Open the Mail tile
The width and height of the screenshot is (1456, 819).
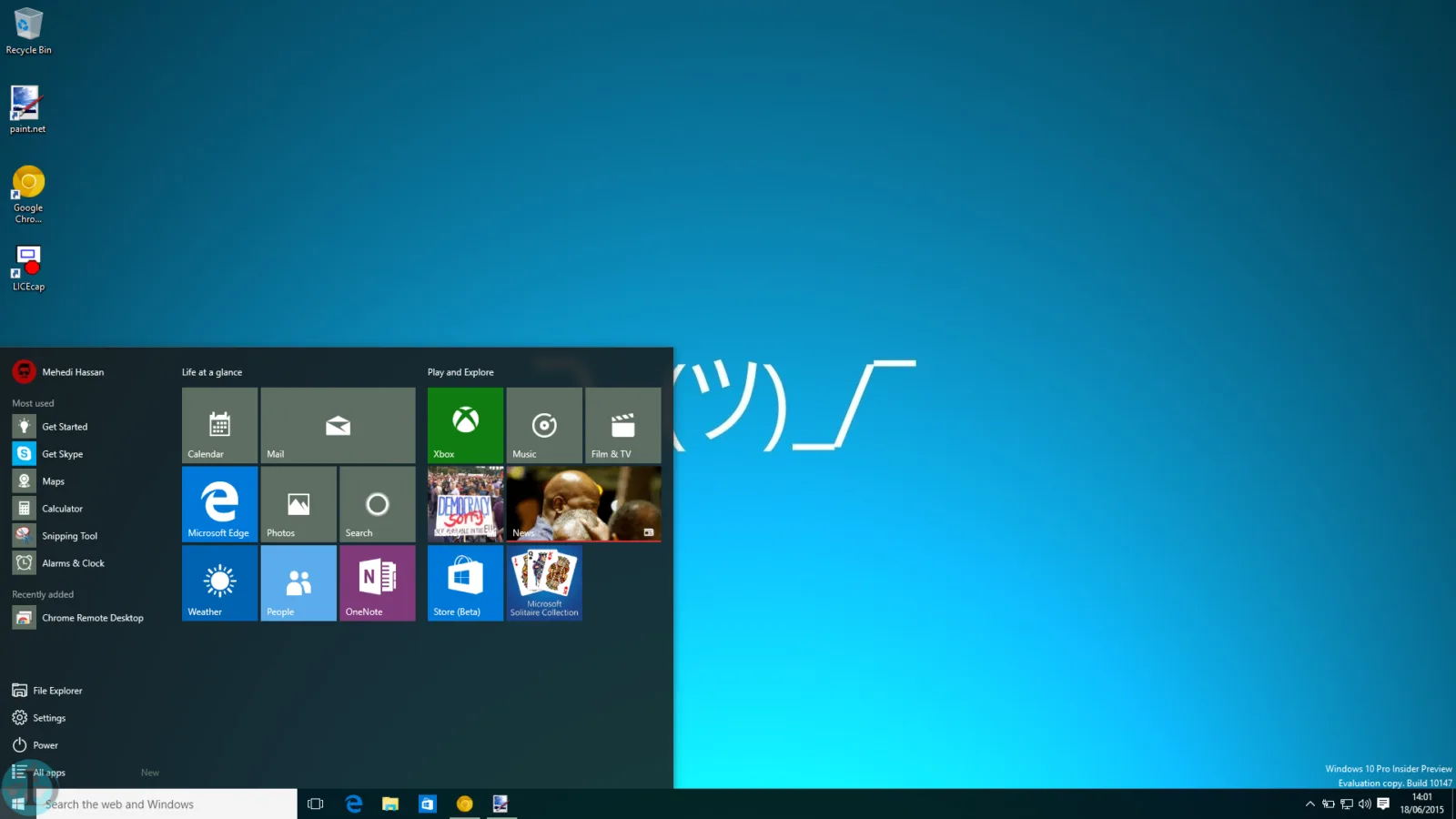tap(338, 425)
